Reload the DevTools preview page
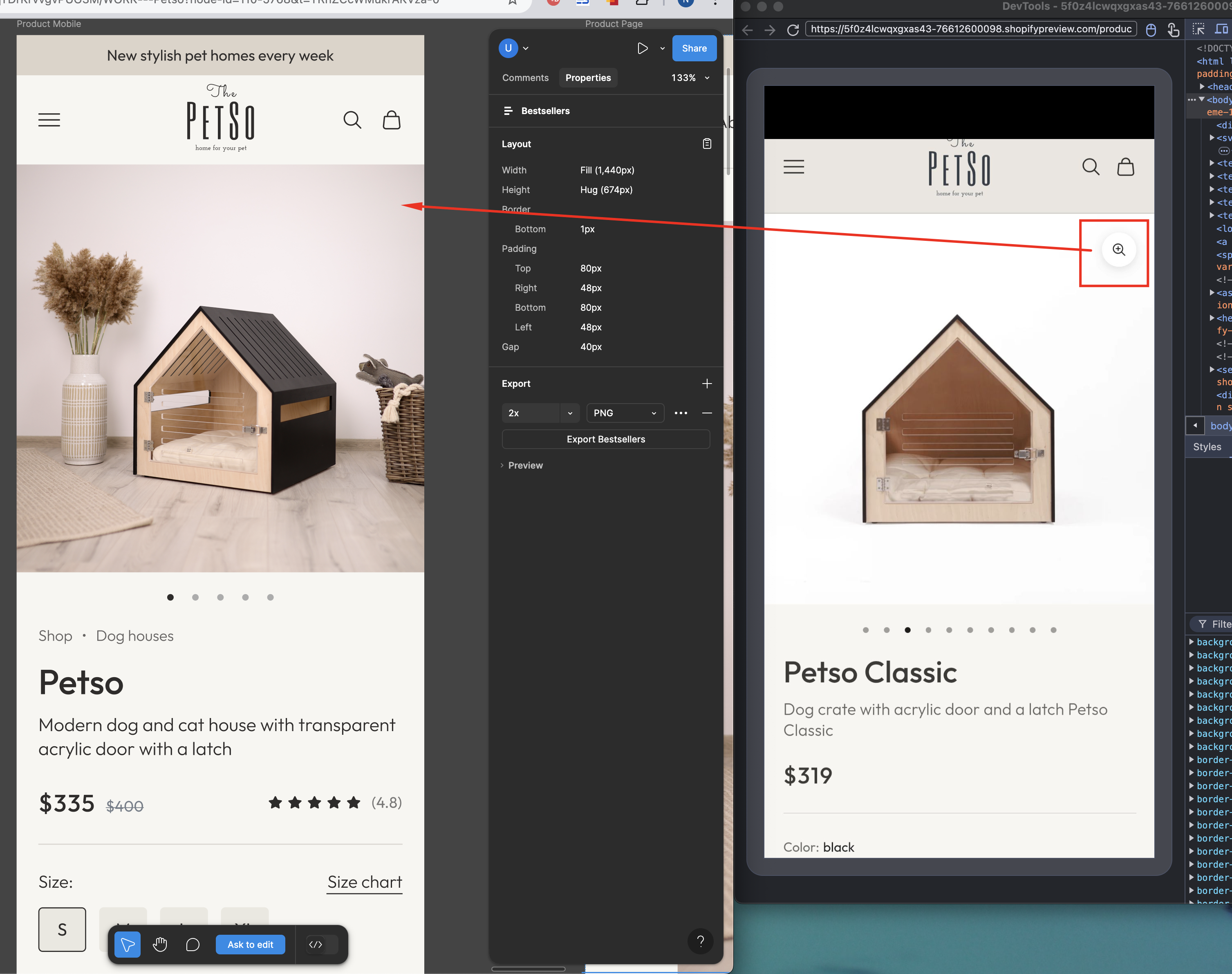Image resolution: width=1232 pixels, height=974 pixels. pyautogui.click(x=793, y=30)
